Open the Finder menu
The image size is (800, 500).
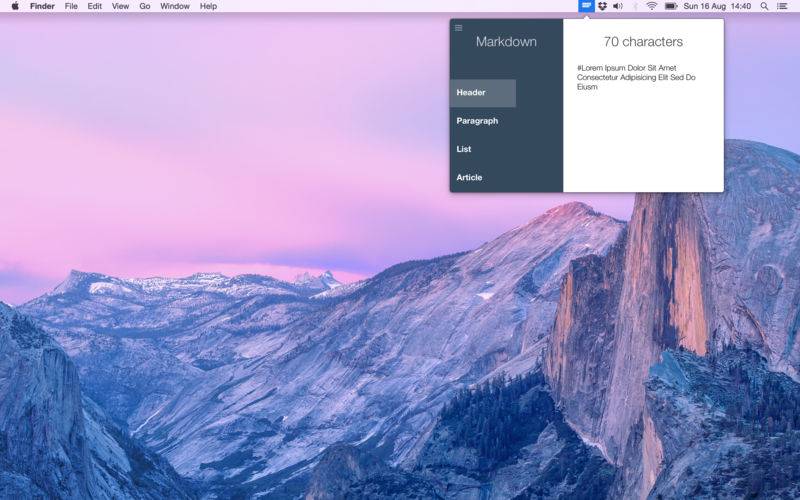coord(42,6)
